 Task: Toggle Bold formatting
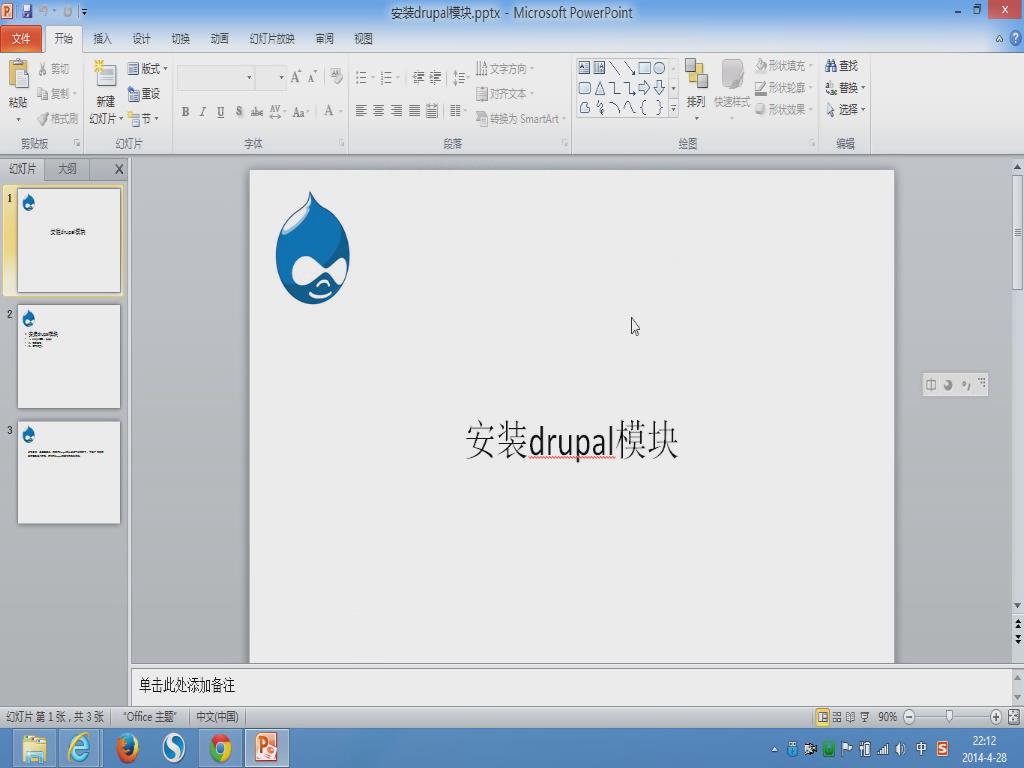click(185, 112)
